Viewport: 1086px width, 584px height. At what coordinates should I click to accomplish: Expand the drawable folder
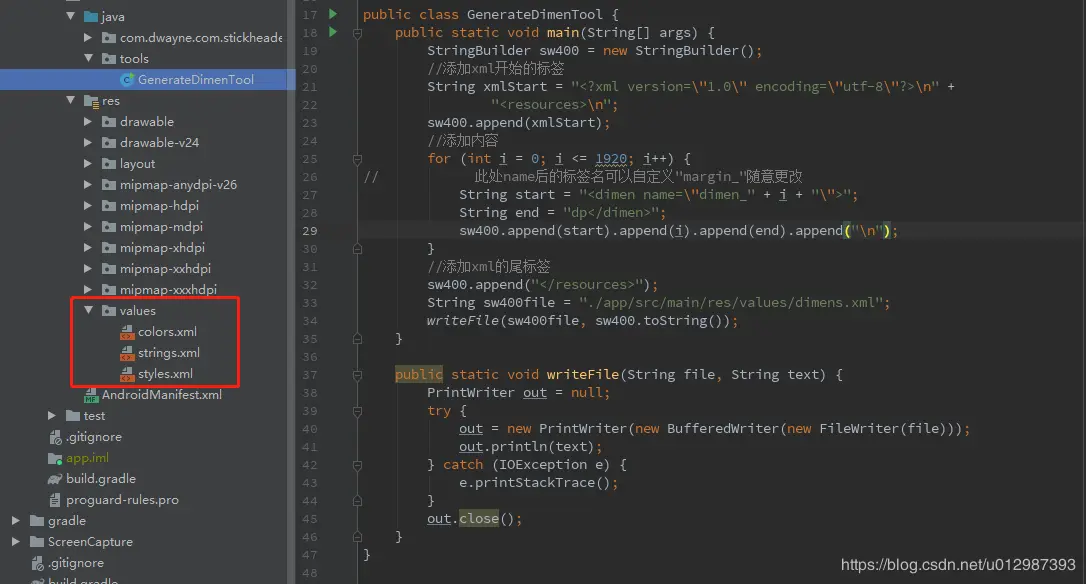pos(88,121)
